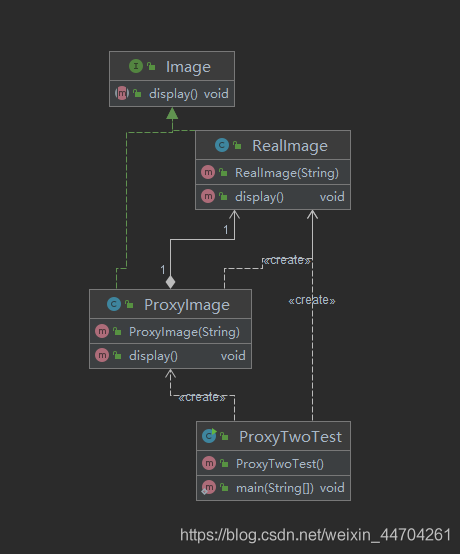Click the public visibility icon in ProxyTwoTest header
Image resolution: width=460 pixels, height=554 pixels.
click(224, 436)
